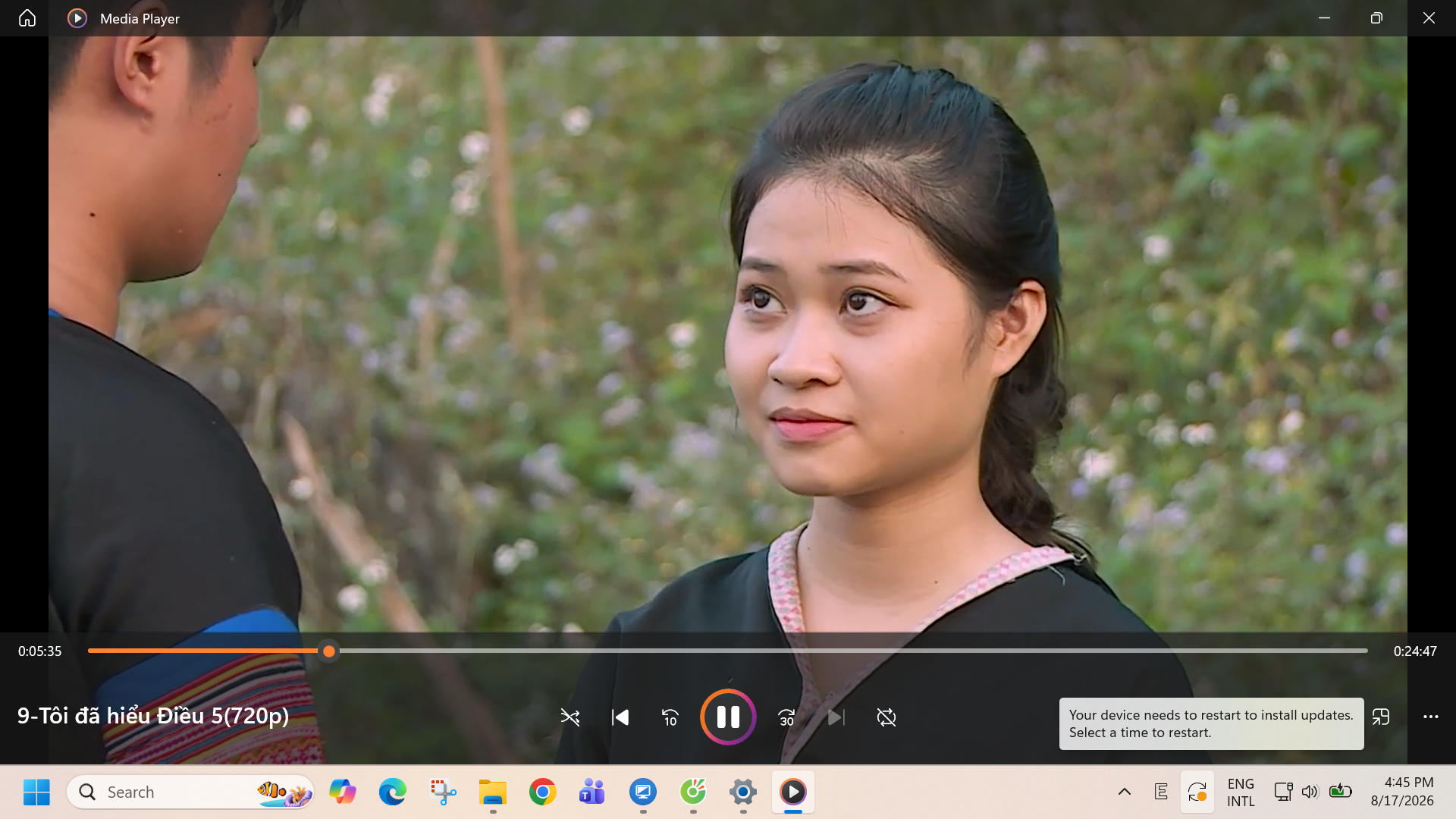Viewport: 1456px width, 819px height.
Task: Restore down the Media Player window
Action: 1376,18
